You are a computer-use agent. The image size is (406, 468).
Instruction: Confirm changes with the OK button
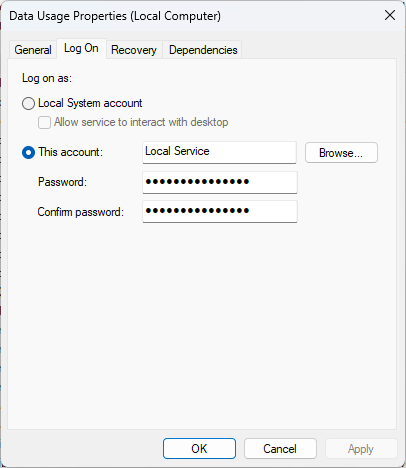point(199,449)
